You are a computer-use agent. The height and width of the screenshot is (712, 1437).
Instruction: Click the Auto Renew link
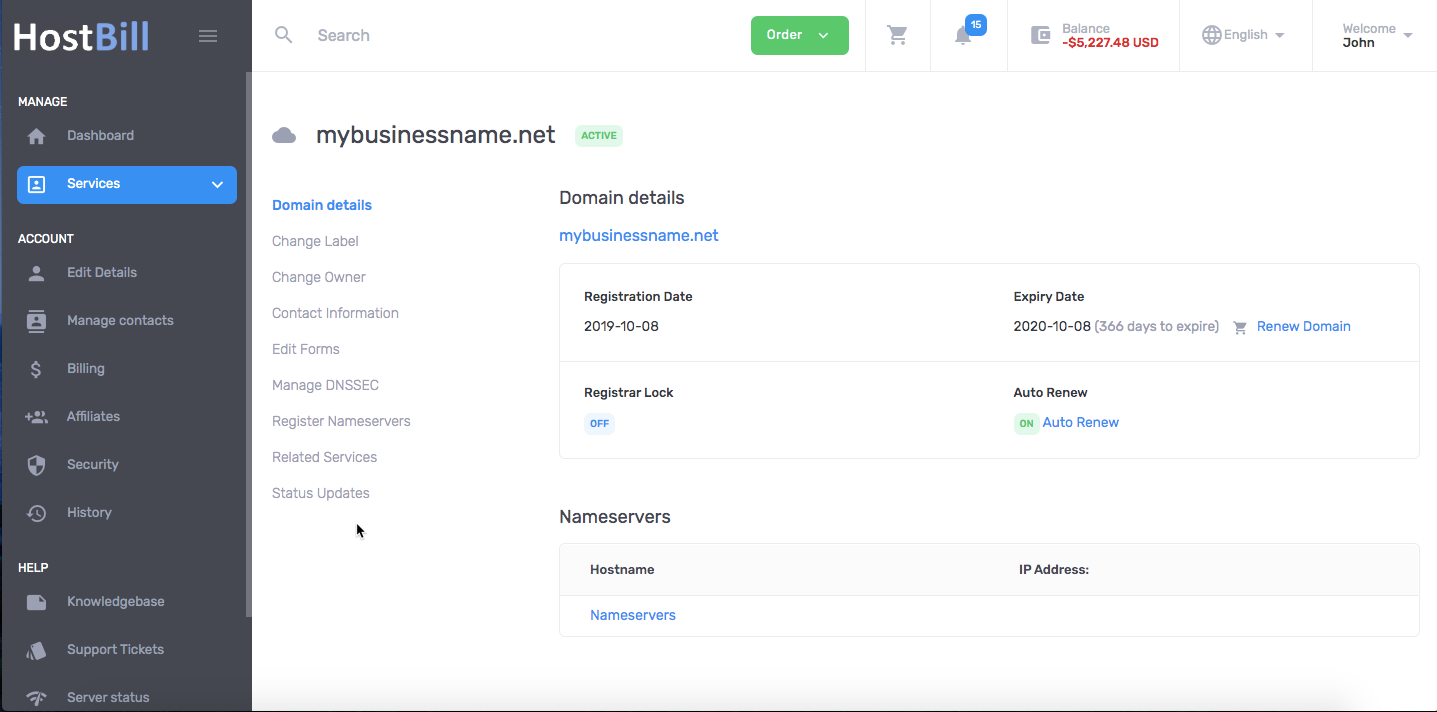coord(1081,422)
